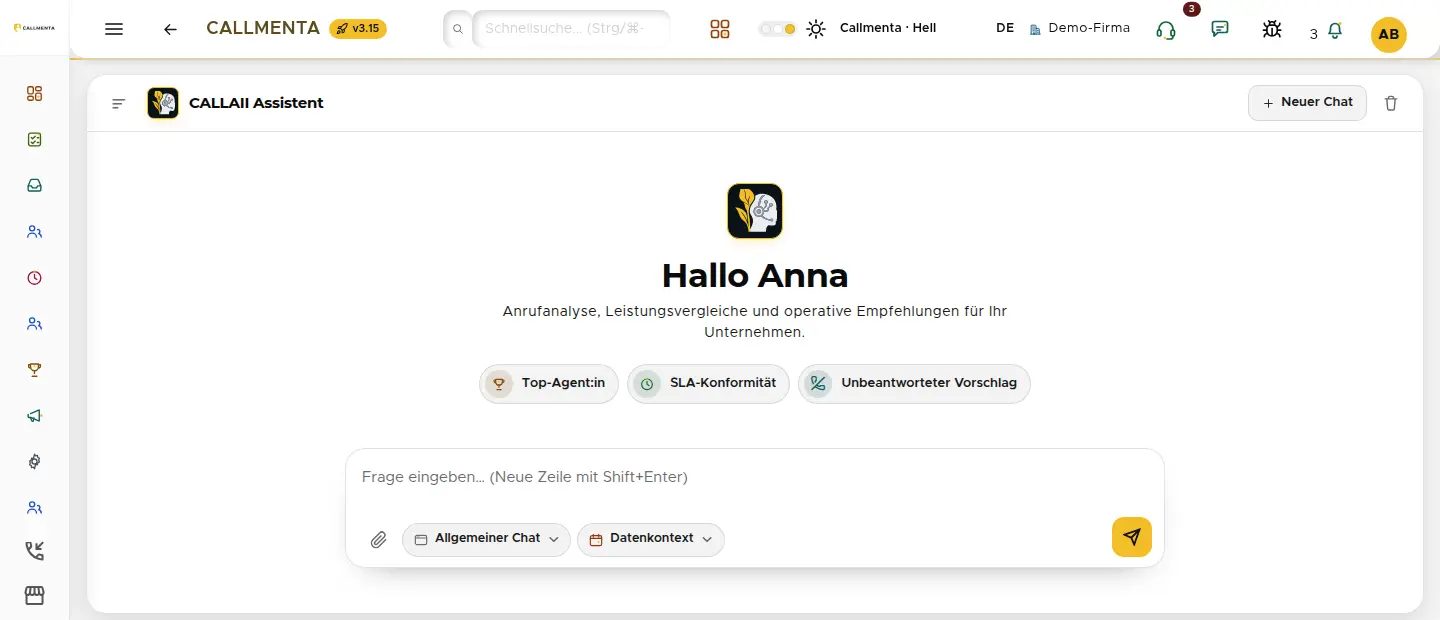
Task: Toggle the chat history list icon
Action: [x=119, y=103]
